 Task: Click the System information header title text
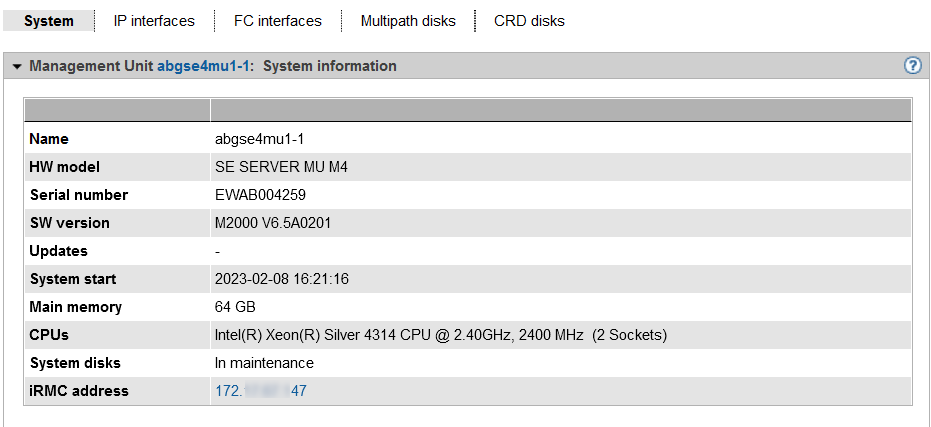click(x=330, y=66)
